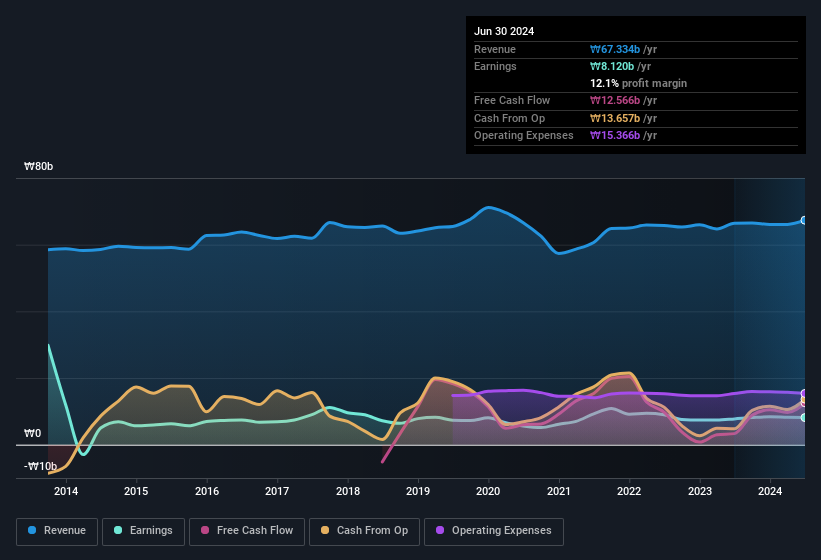
Task: Click the pink Free Cash Flow dot
Action: pyautogui.click(x=206, y=531)
